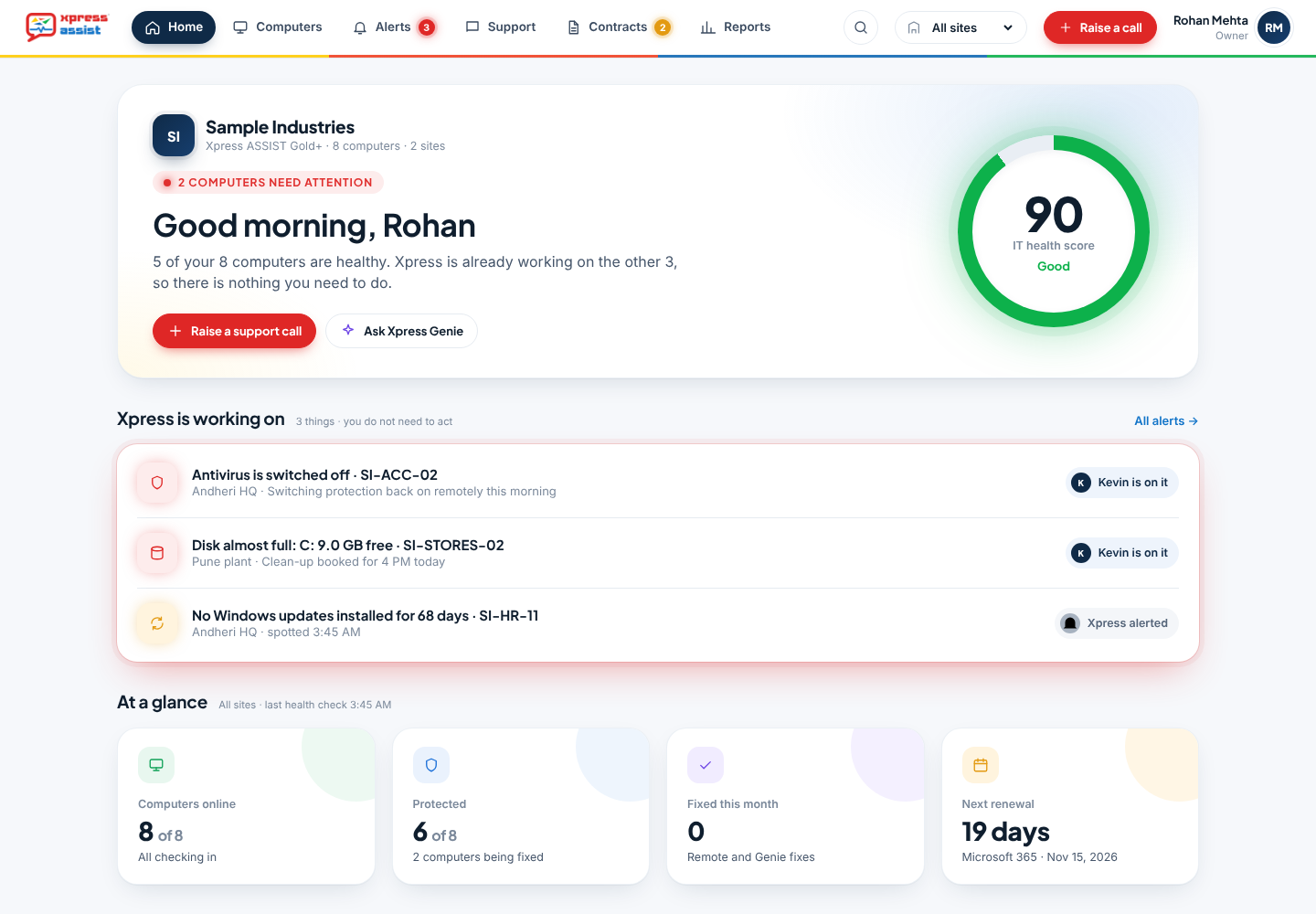Click the Computers online monitor icon
The height and width of the screenshot is (914, 1316).
[x=156, y=765]
